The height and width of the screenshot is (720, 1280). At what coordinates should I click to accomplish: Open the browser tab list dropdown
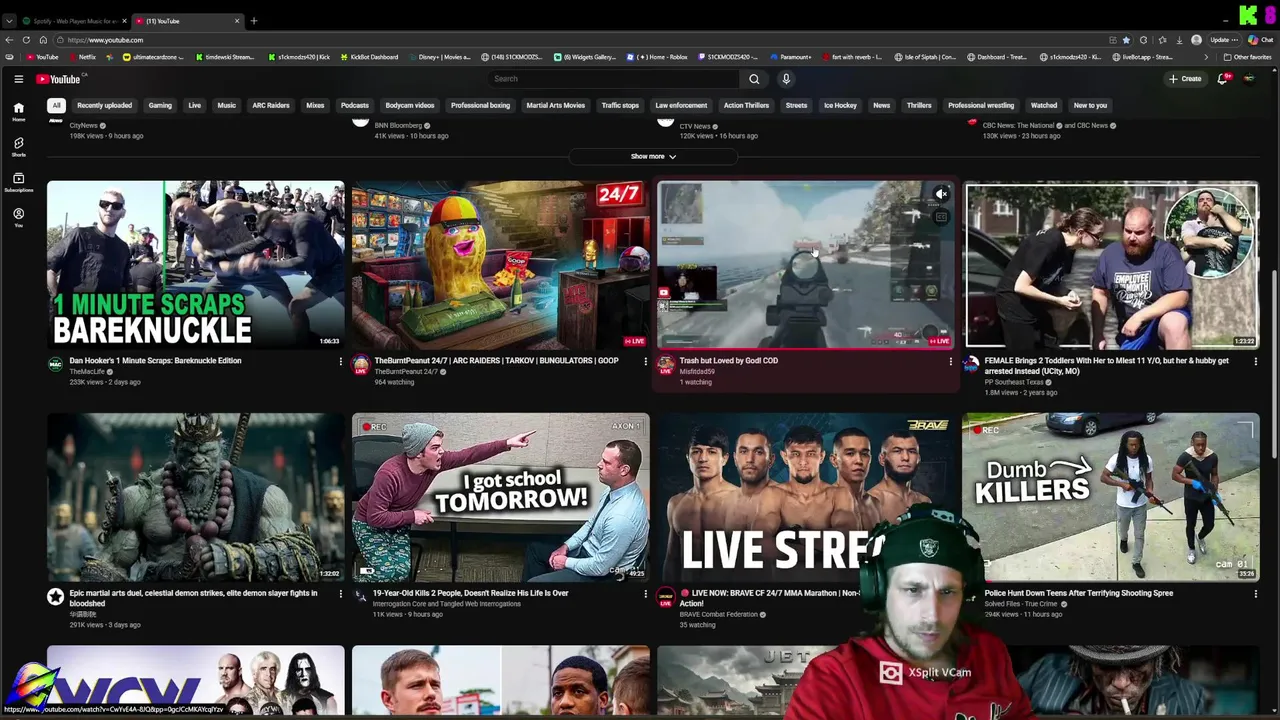point(11,20)
